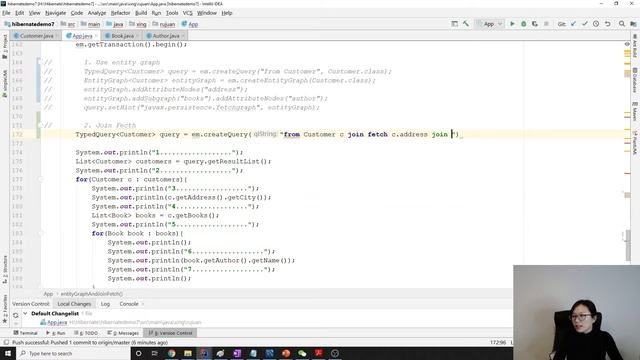This screenshot has width=640, height=360.
Task: Click entityGraphAndJoinFetch() in the editor breadcrumb
Action: coord(92,294)
